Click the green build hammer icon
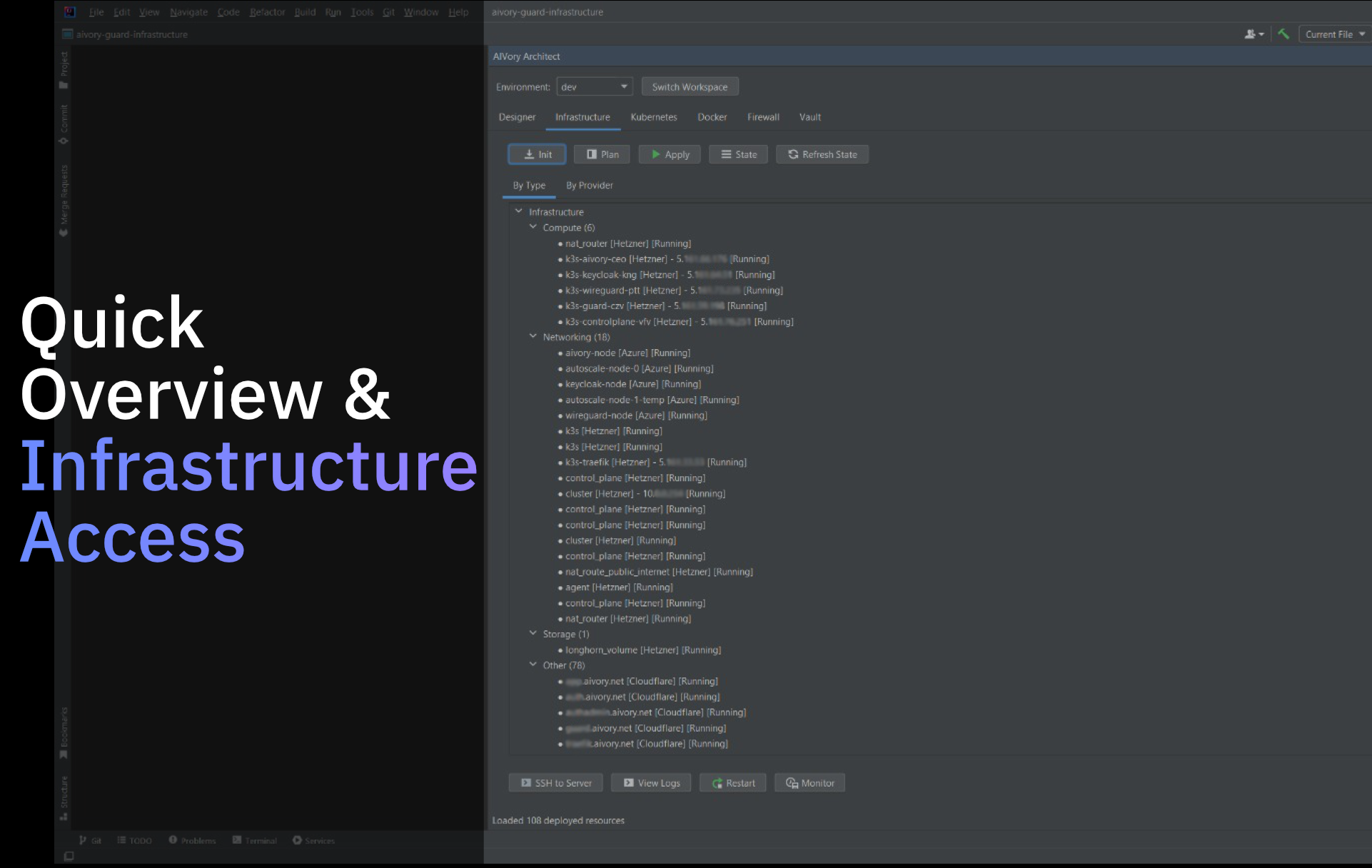Image resolution: width=1372 pixels, height=868 pixels. tap(1283, 34)
